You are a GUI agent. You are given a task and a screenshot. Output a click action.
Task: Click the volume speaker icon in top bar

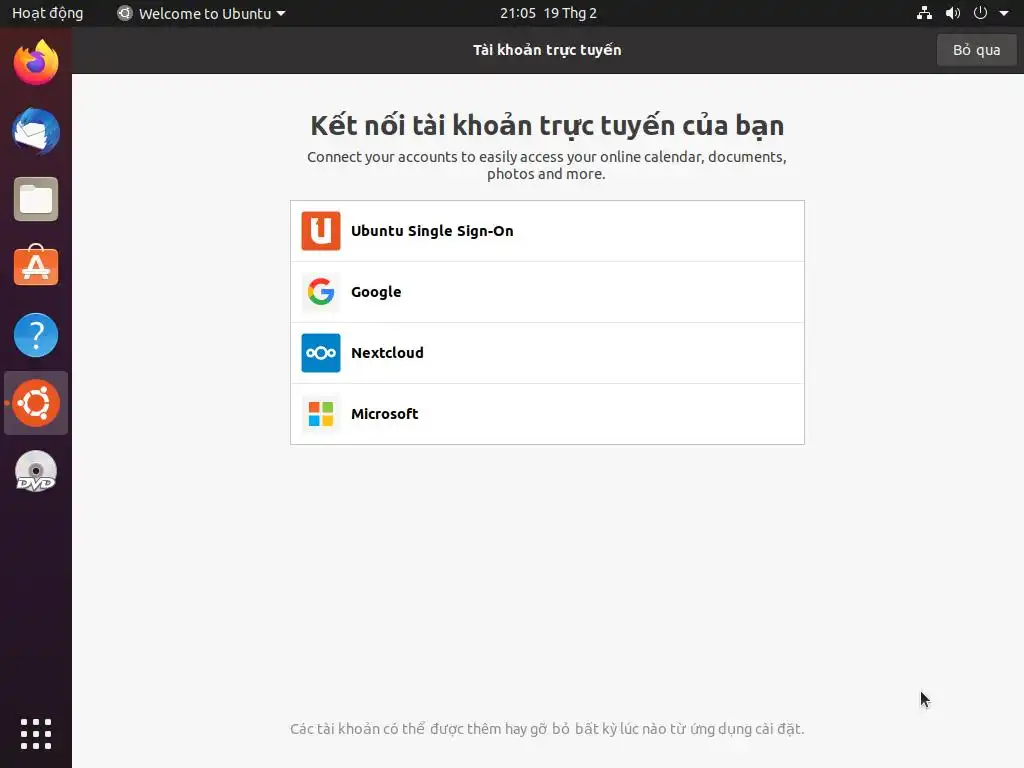click(953, 13)
